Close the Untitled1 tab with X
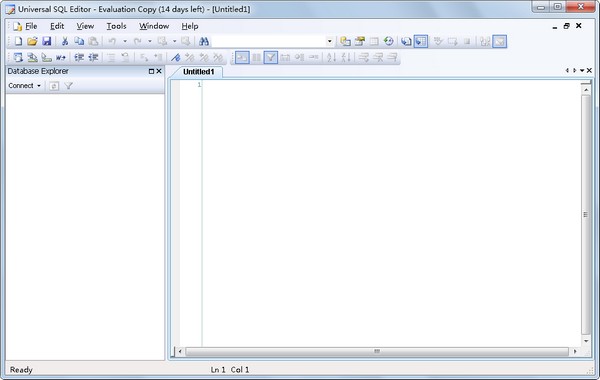This screenshot has width=600, height=380. point(589,71)
